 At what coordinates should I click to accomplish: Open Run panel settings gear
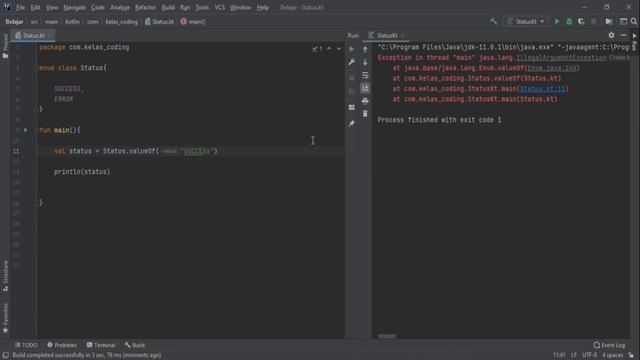[x=611, y=36]
